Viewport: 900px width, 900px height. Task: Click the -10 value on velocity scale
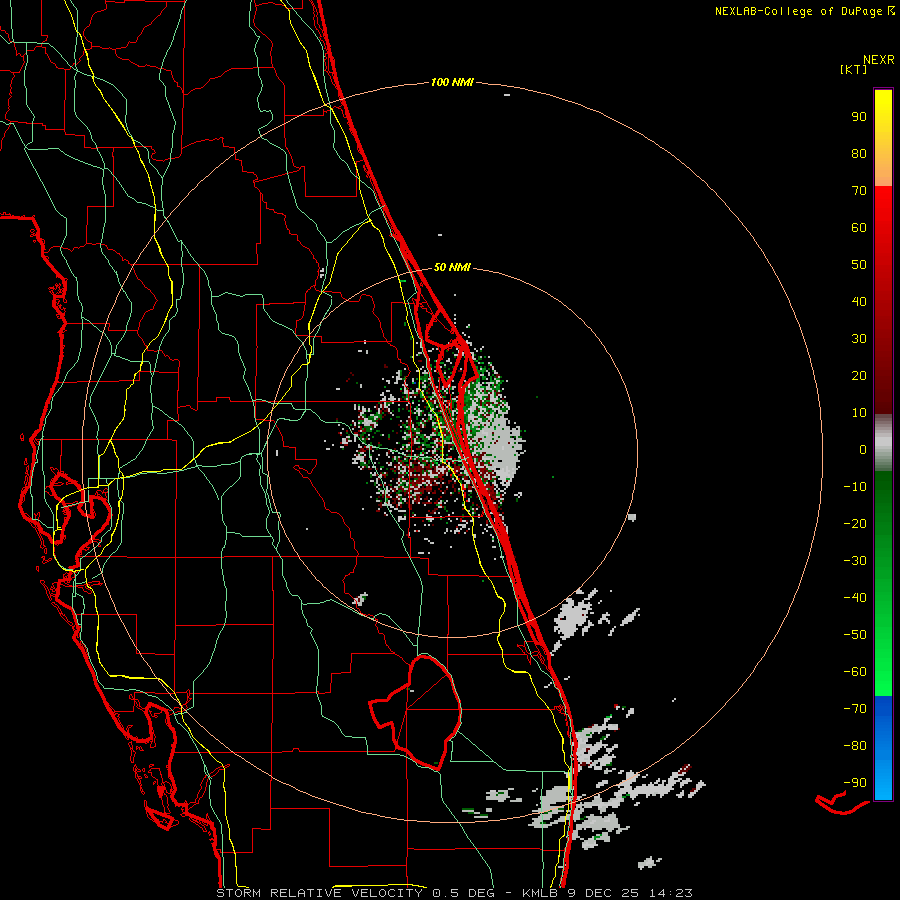[855, 487]
